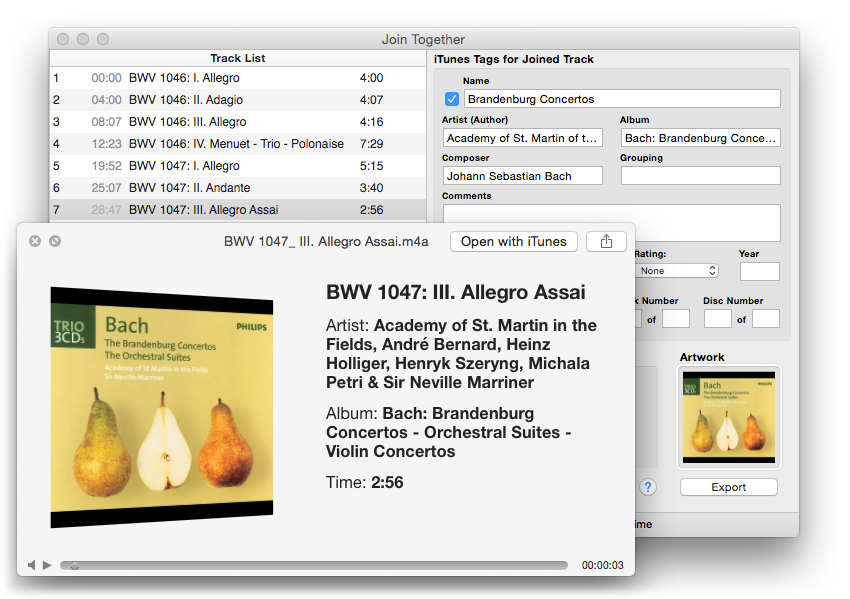Select track row 'BWV 1047: III. Allegro Assai'

pos(237,209)
